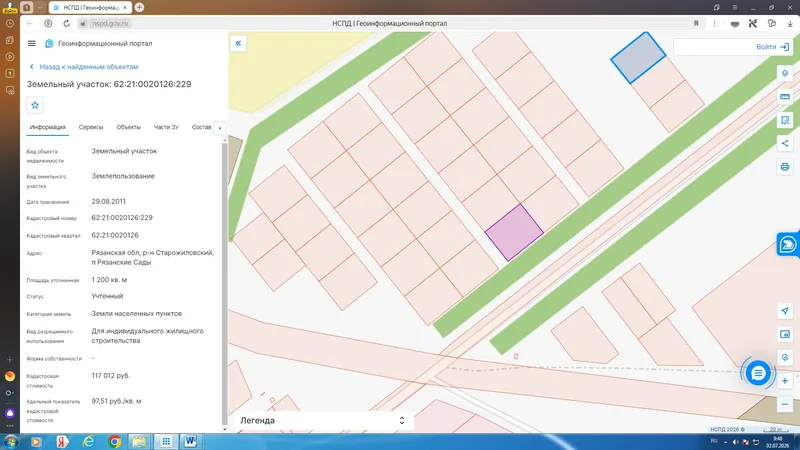The width and height of the screenshot is (800, 450).
Task: Click the 97,51 руб./кв. м value
Action: pos(116,401)
